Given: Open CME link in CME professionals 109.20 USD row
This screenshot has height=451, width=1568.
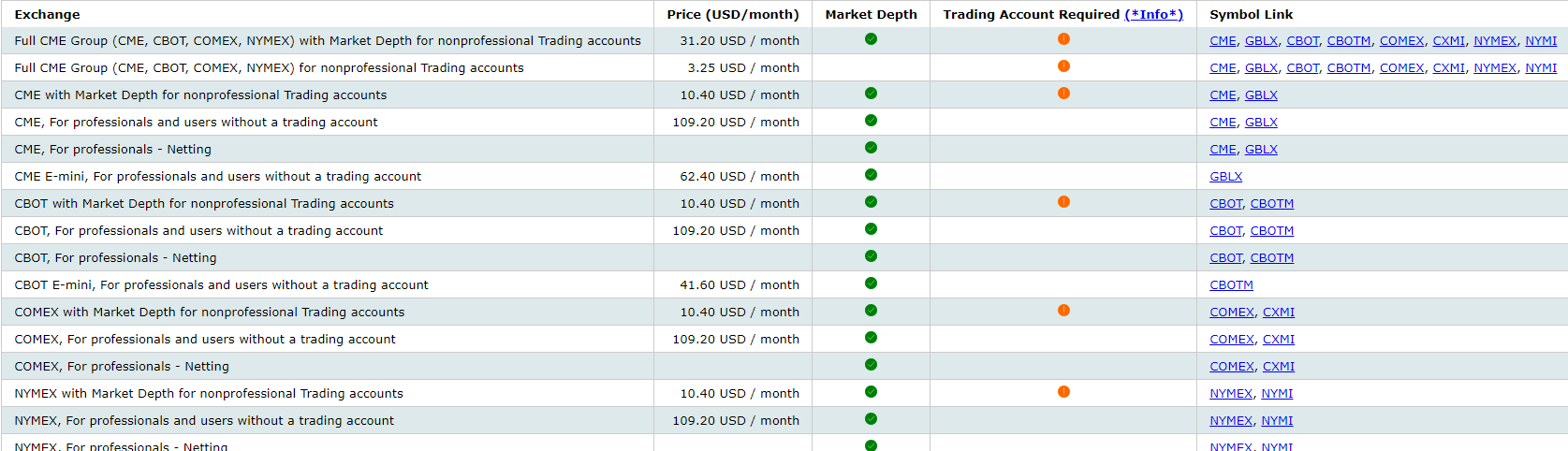Looking at the screenshot, I should point(1223,123).
